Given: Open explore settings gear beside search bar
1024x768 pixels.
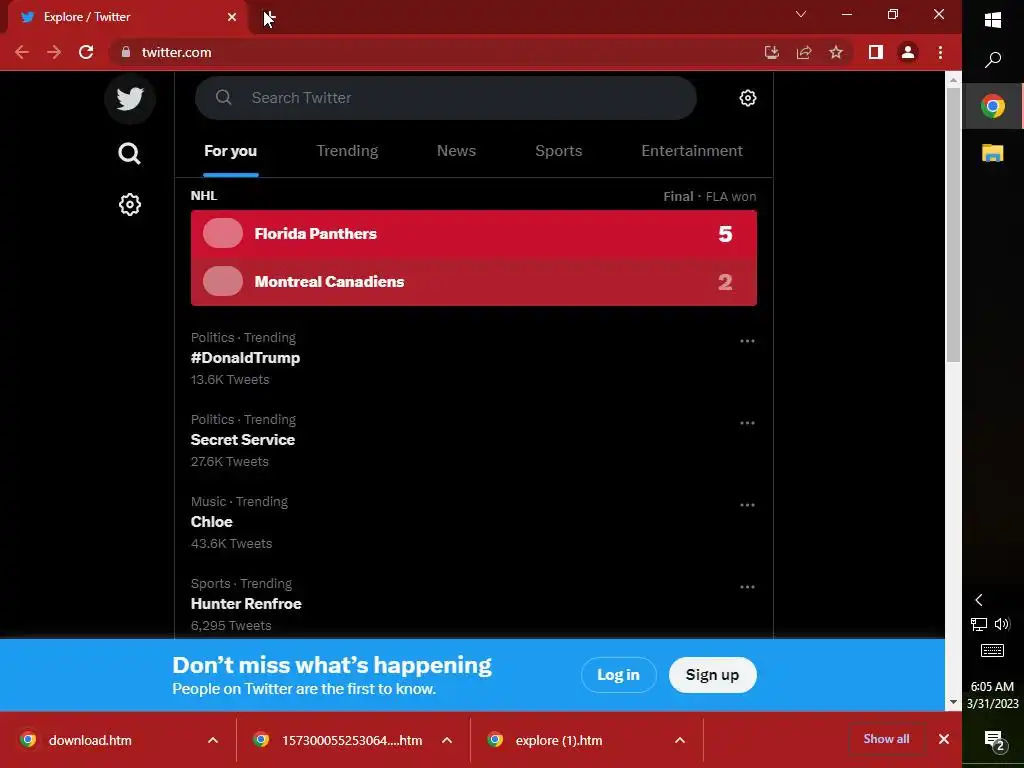Looking at the screenshot, I should (x=748, y=98).
